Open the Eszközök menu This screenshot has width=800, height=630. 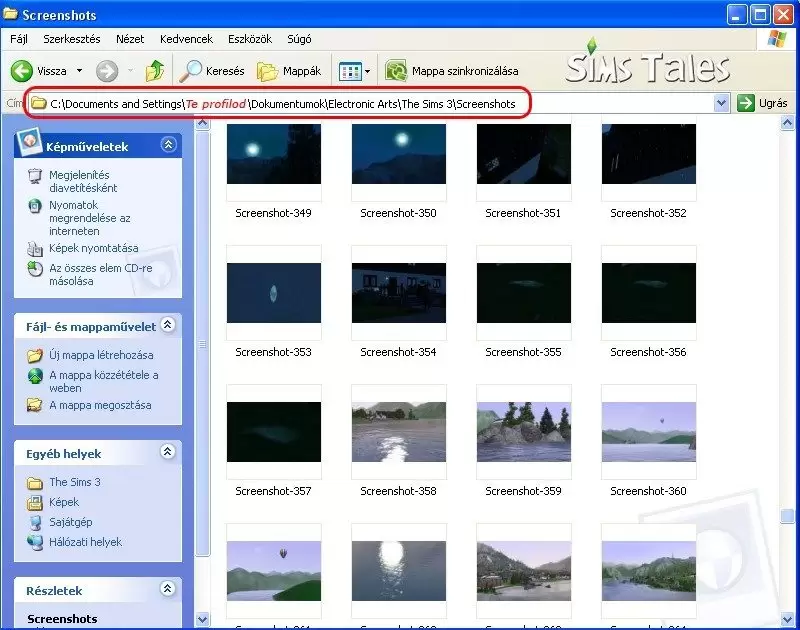coord(250,39)
